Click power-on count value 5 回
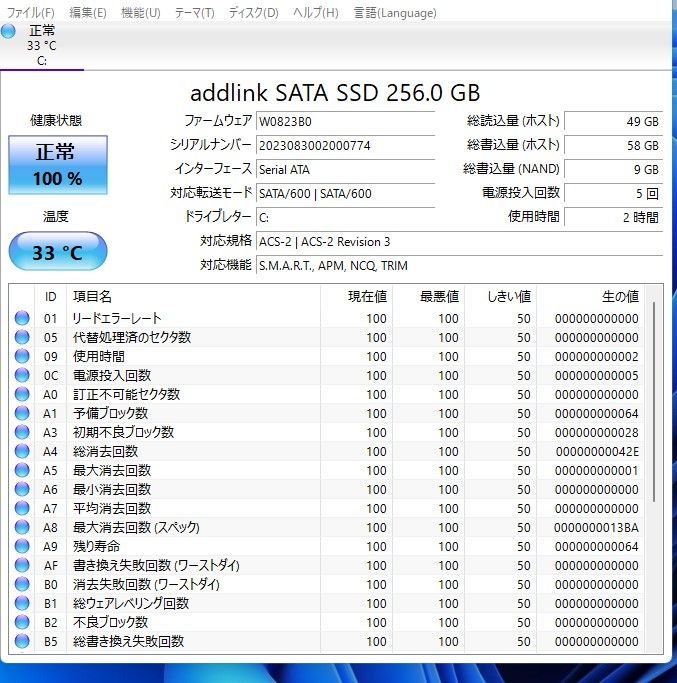The height and width of the screenshot is (683, 677). 613,193
